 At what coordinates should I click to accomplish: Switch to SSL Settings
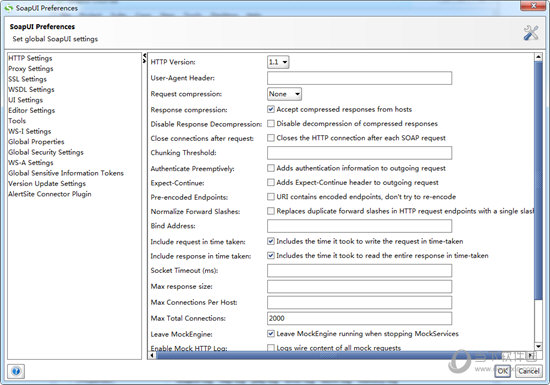coord(27,79)
